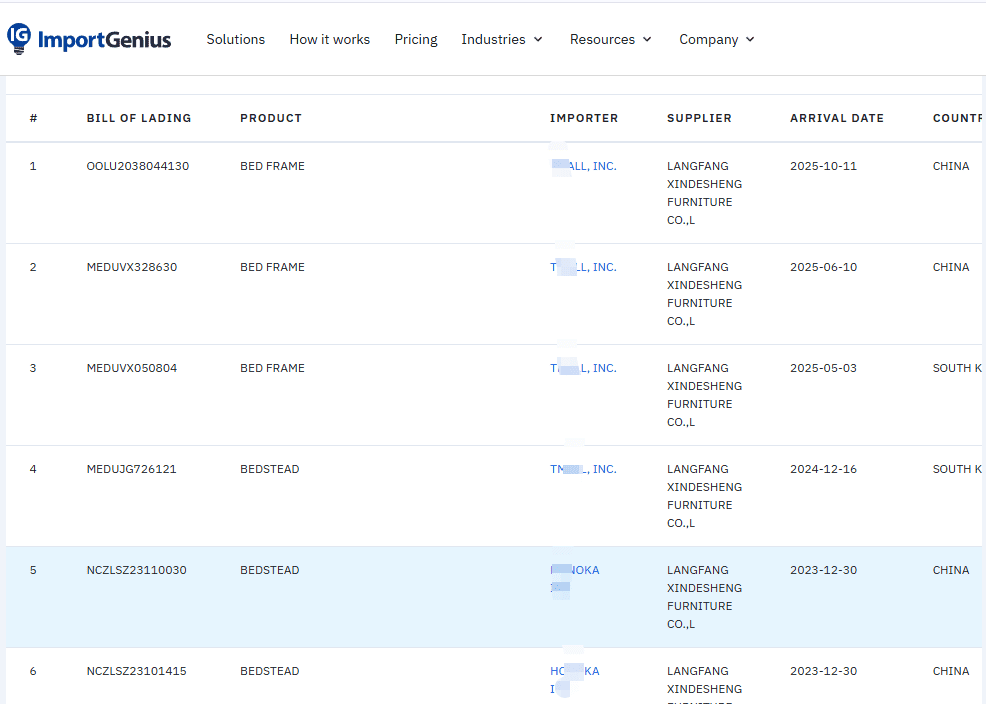Select bill of lading OOLU2038044130

(137, 166)
